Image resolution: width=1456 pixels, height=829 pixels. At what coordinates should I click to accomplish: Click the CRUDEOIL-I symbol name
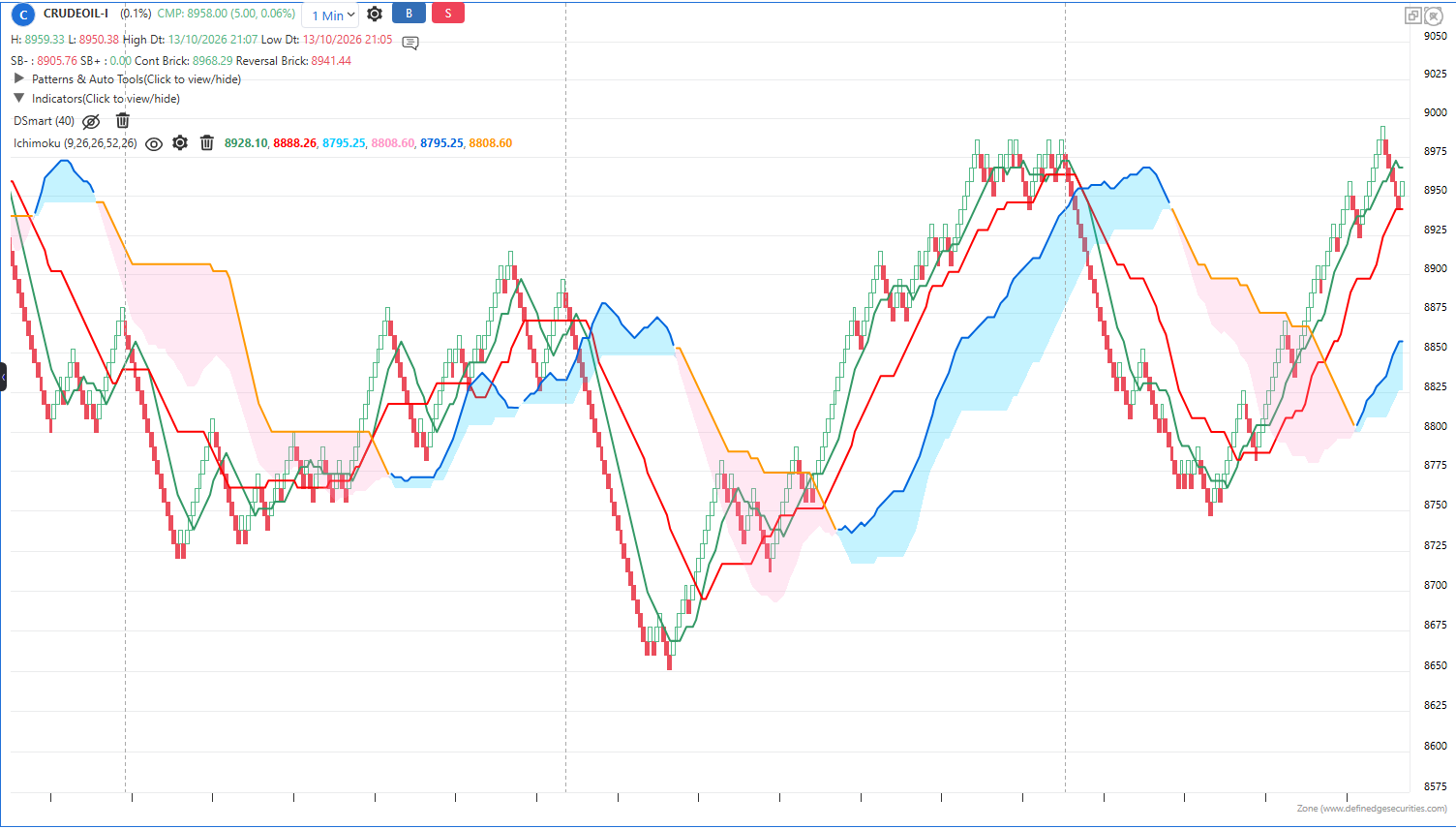click(76, 14)
